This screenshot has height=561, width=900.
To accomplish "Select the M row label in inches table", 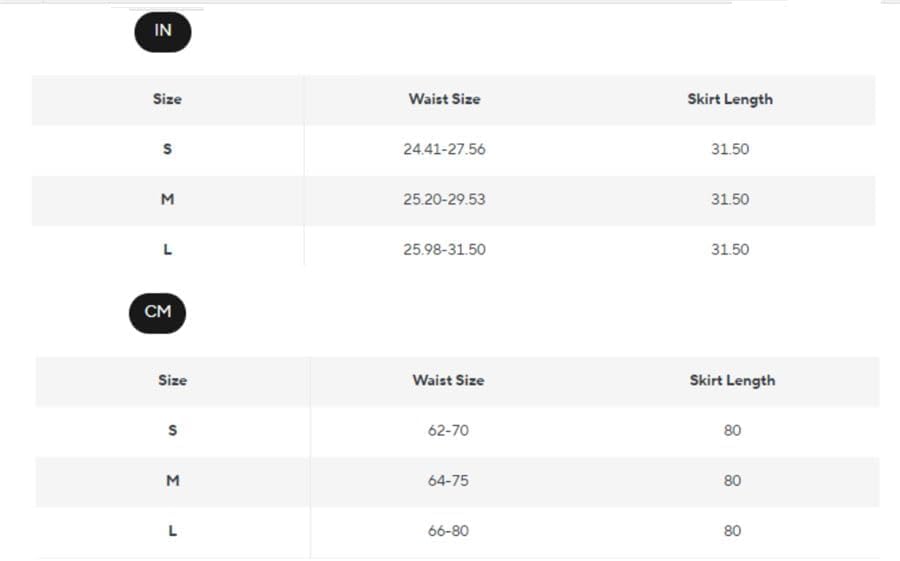I will point(167,199).
